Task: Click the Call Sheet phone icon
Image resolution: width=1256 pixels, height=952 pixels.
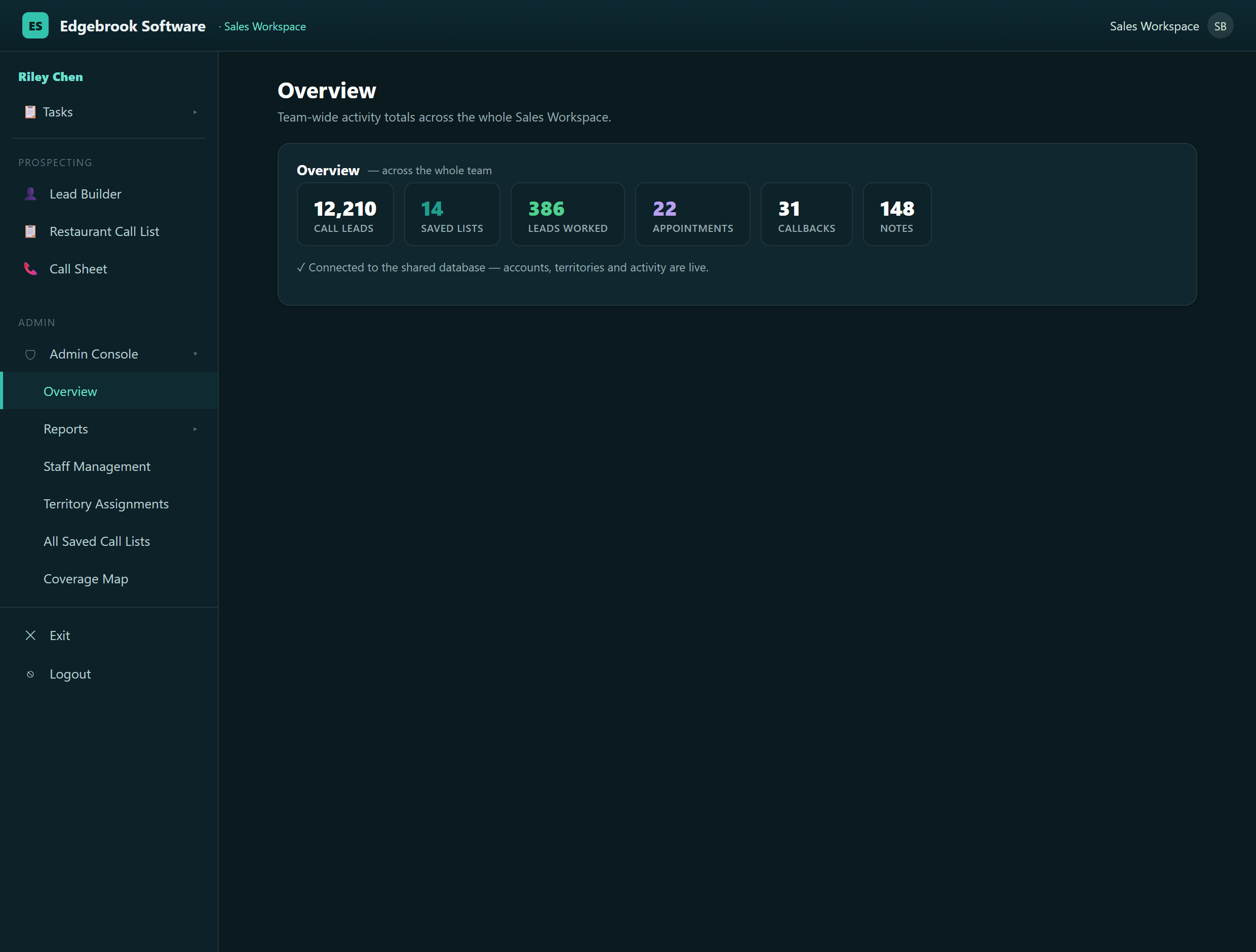Action: (x=31, y=269)
